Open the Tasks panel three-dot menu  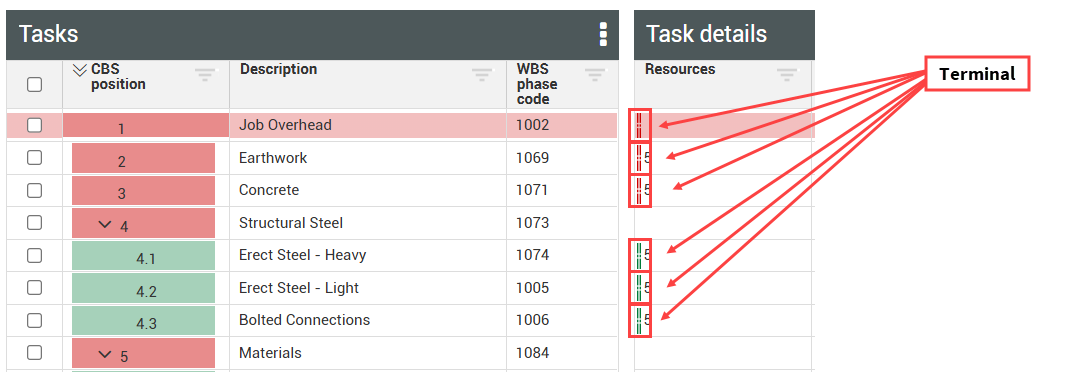(x=603, y=34)
